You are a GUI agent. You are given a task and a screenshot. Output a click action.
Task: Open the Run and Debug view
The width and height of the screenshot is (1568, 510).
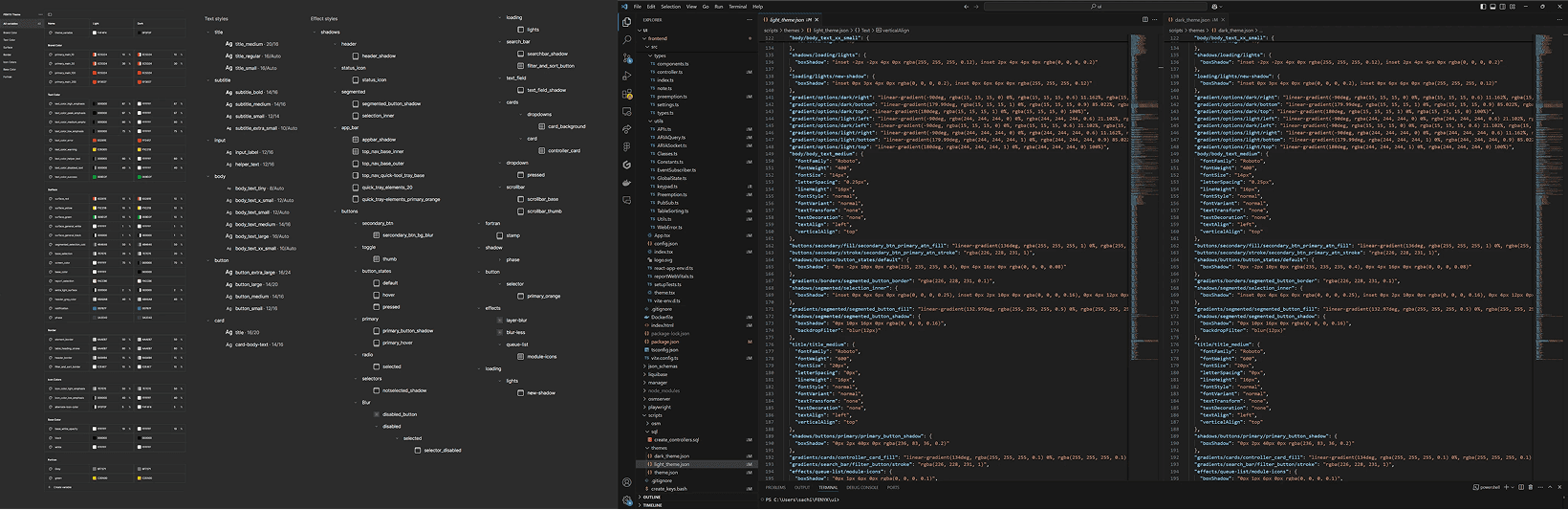pos(627,77)
